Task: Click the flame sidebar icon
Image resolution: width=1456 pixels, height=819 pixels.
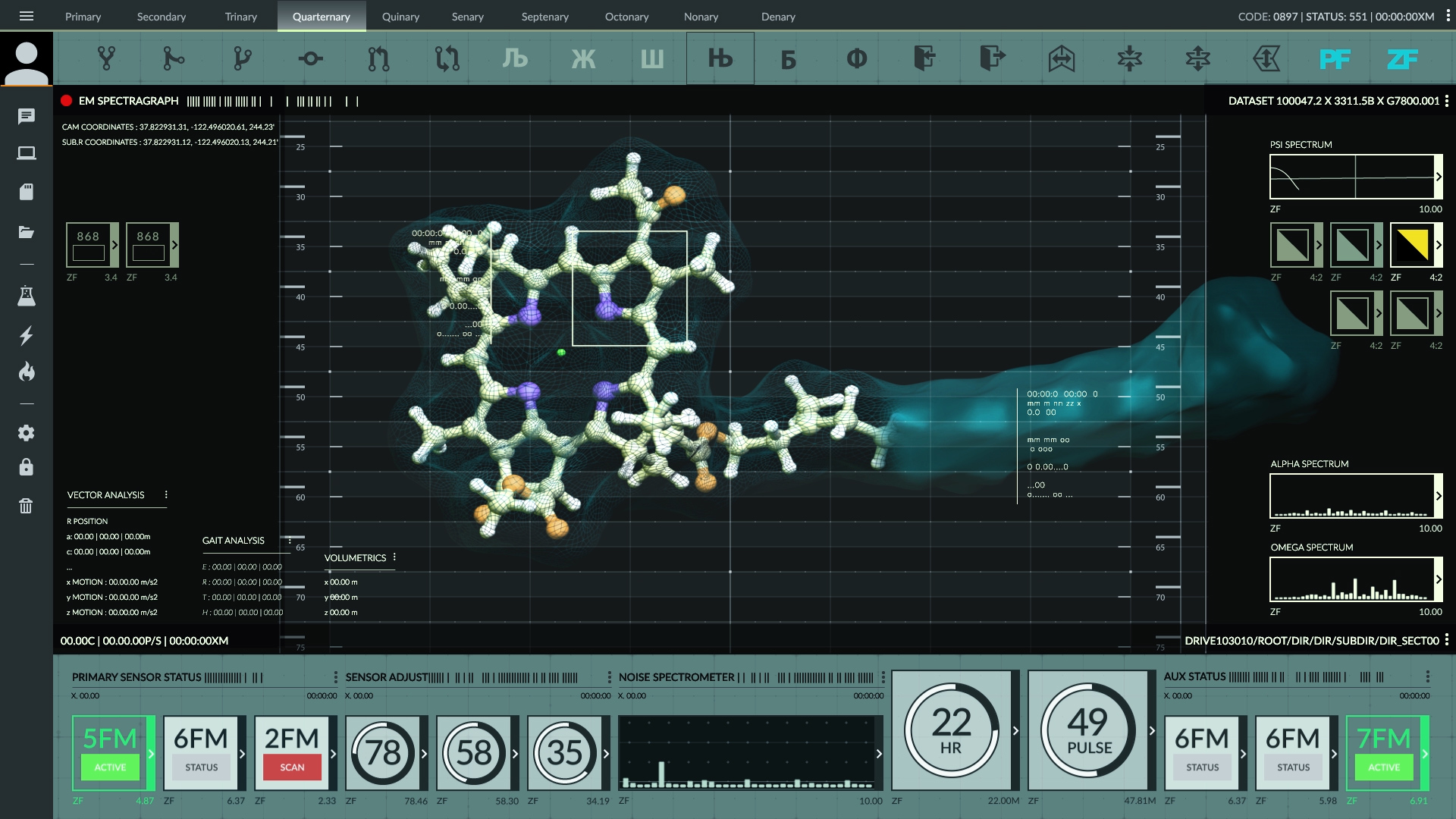Action: tap(27, 372)
